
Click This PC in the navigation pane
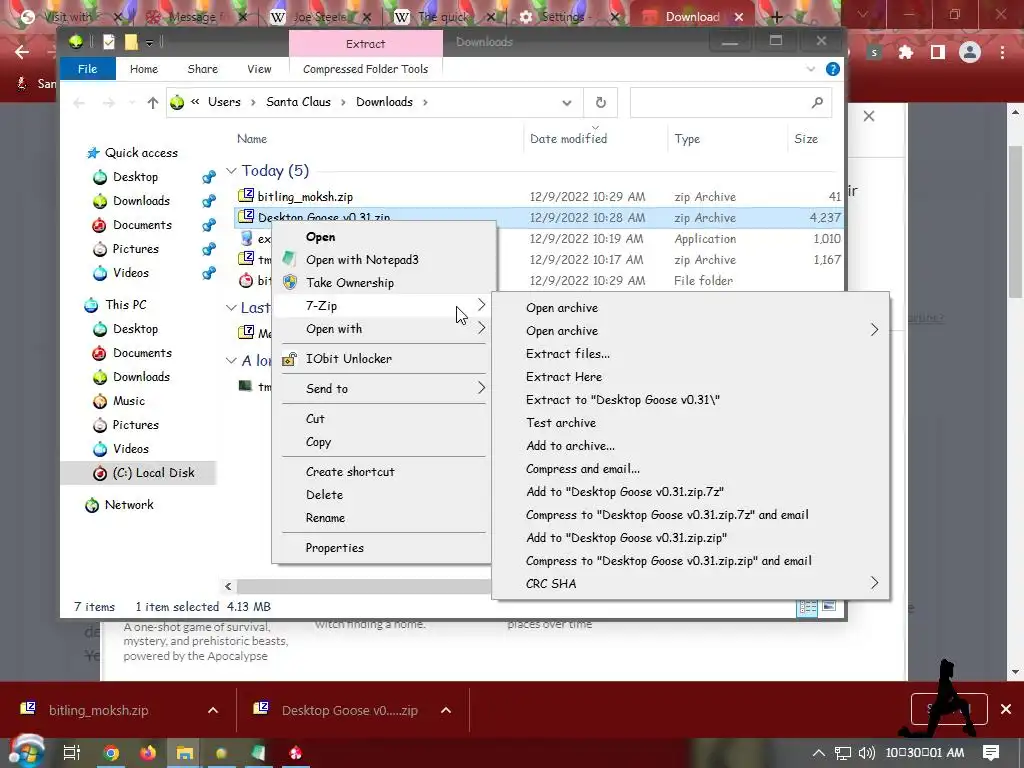click(x=125, y=305)
